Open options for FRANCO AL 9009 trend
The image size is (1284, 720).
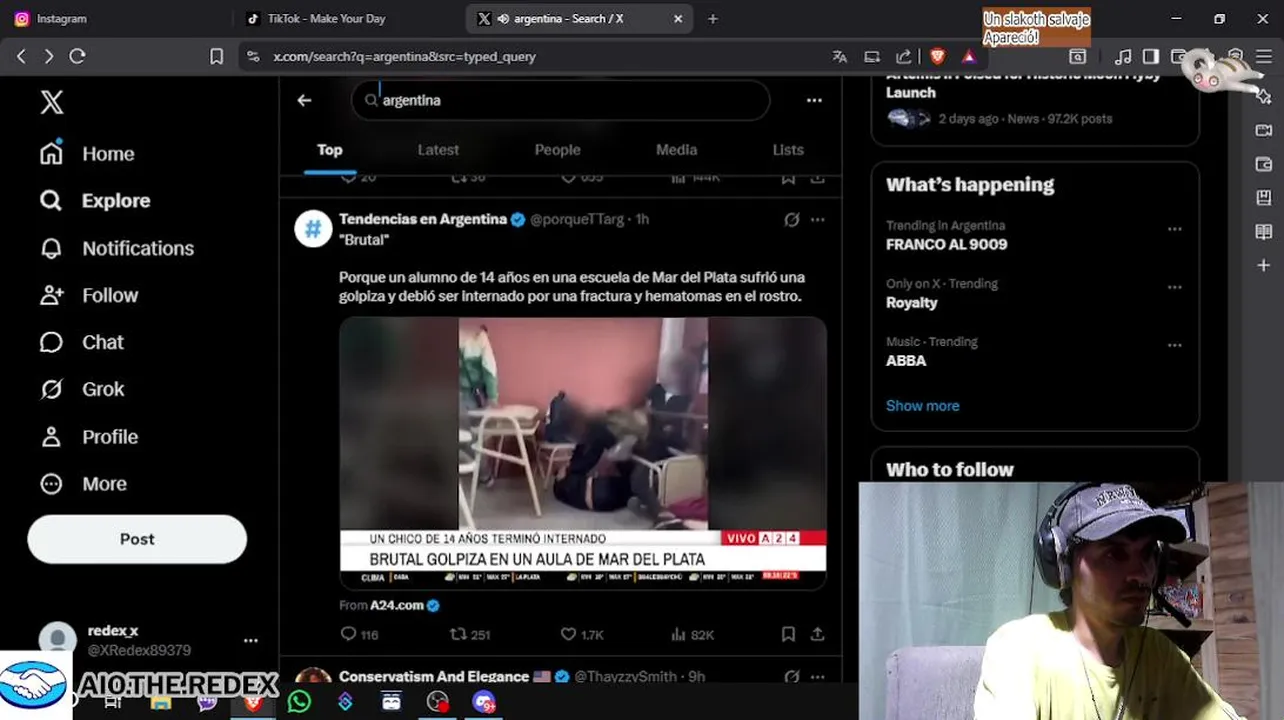point(1174,228)
